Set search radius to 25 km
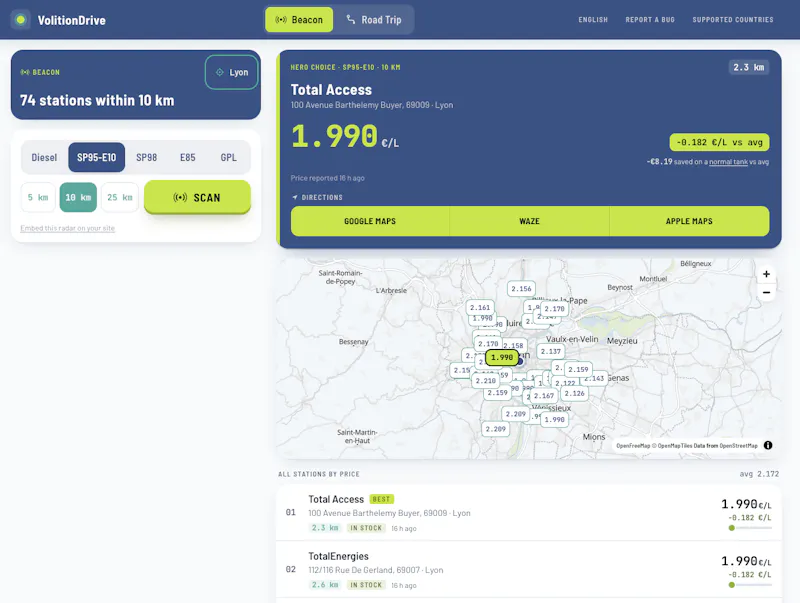 [120, 197]
